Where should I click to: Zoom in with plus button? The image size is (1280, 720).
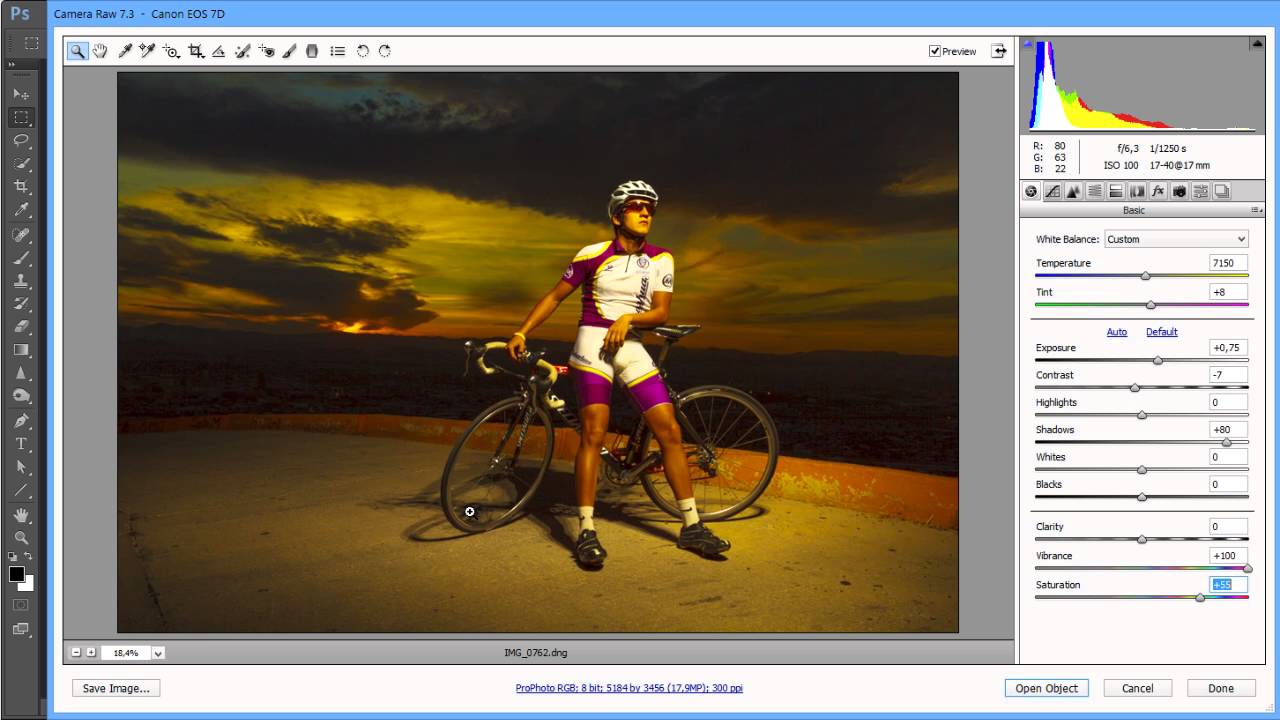[x=91, y=653]
